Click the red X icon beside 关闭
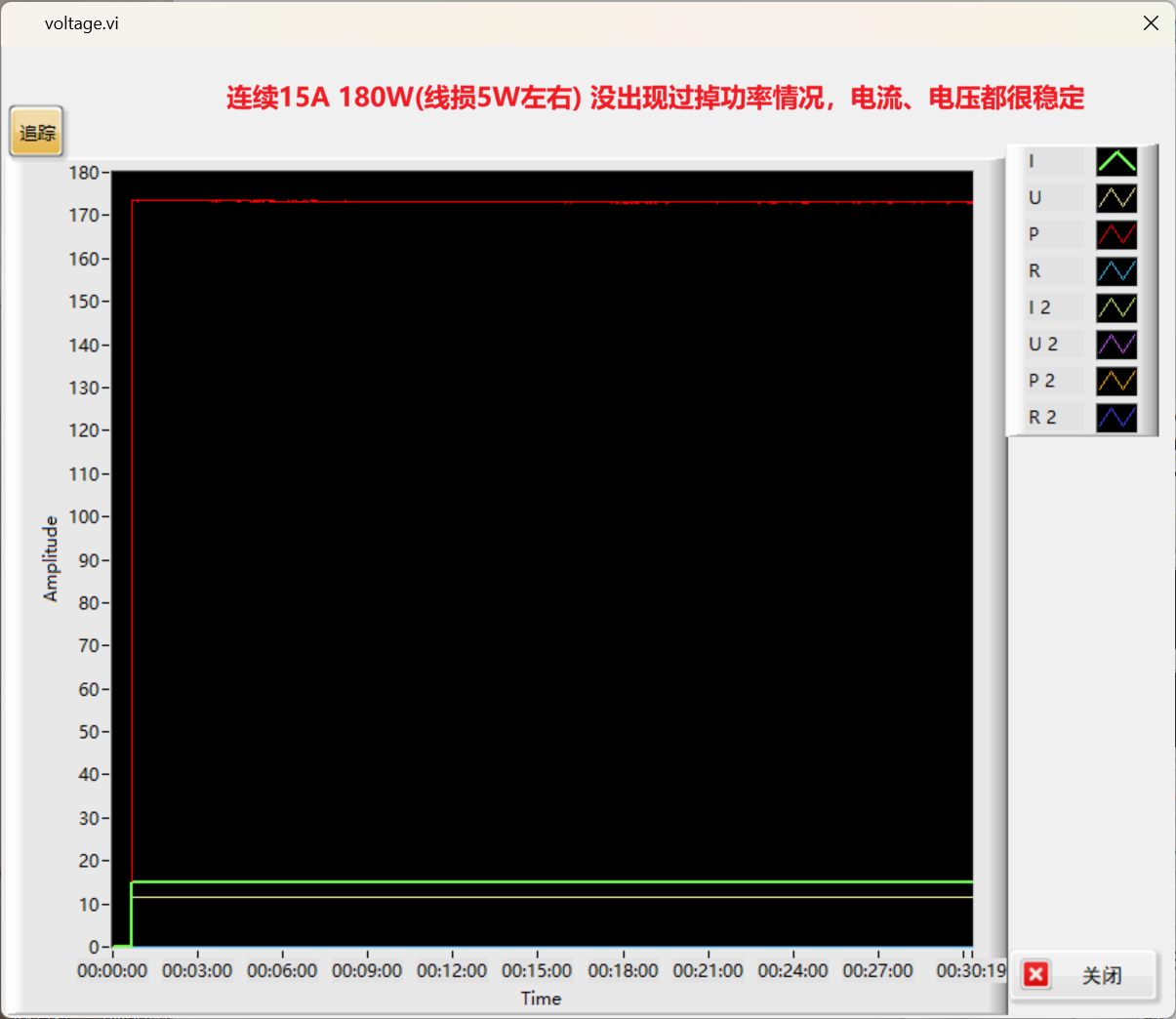 point(1036,974)
